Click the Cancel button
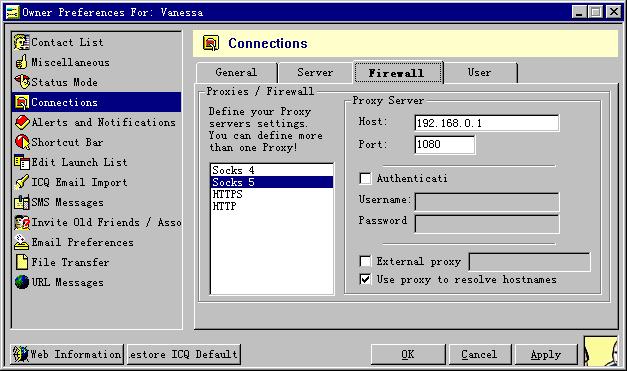The width and height of the screenshot is (627, 371). tap(479, 355)
